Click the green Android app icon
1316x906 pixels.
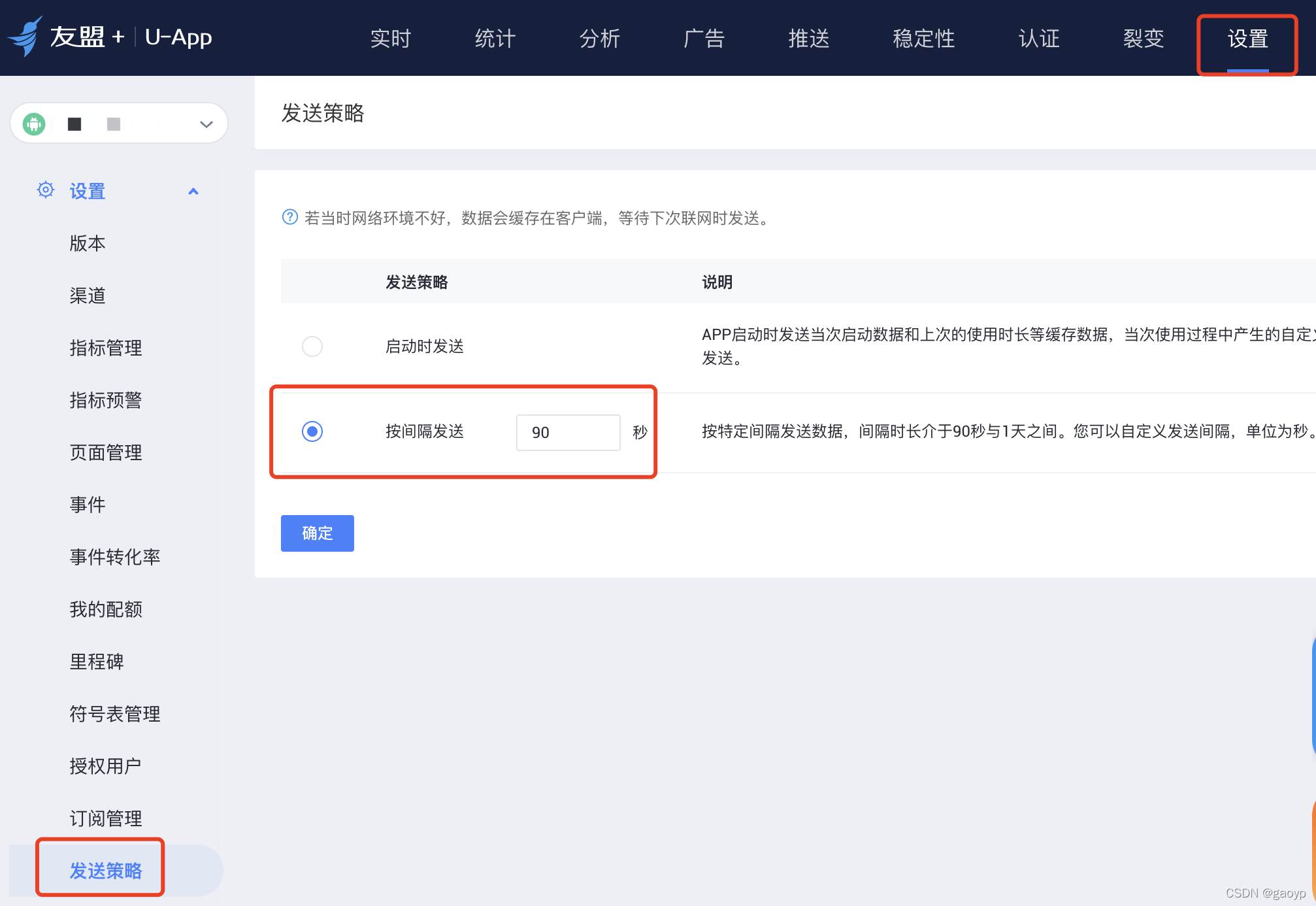point(34,124)
